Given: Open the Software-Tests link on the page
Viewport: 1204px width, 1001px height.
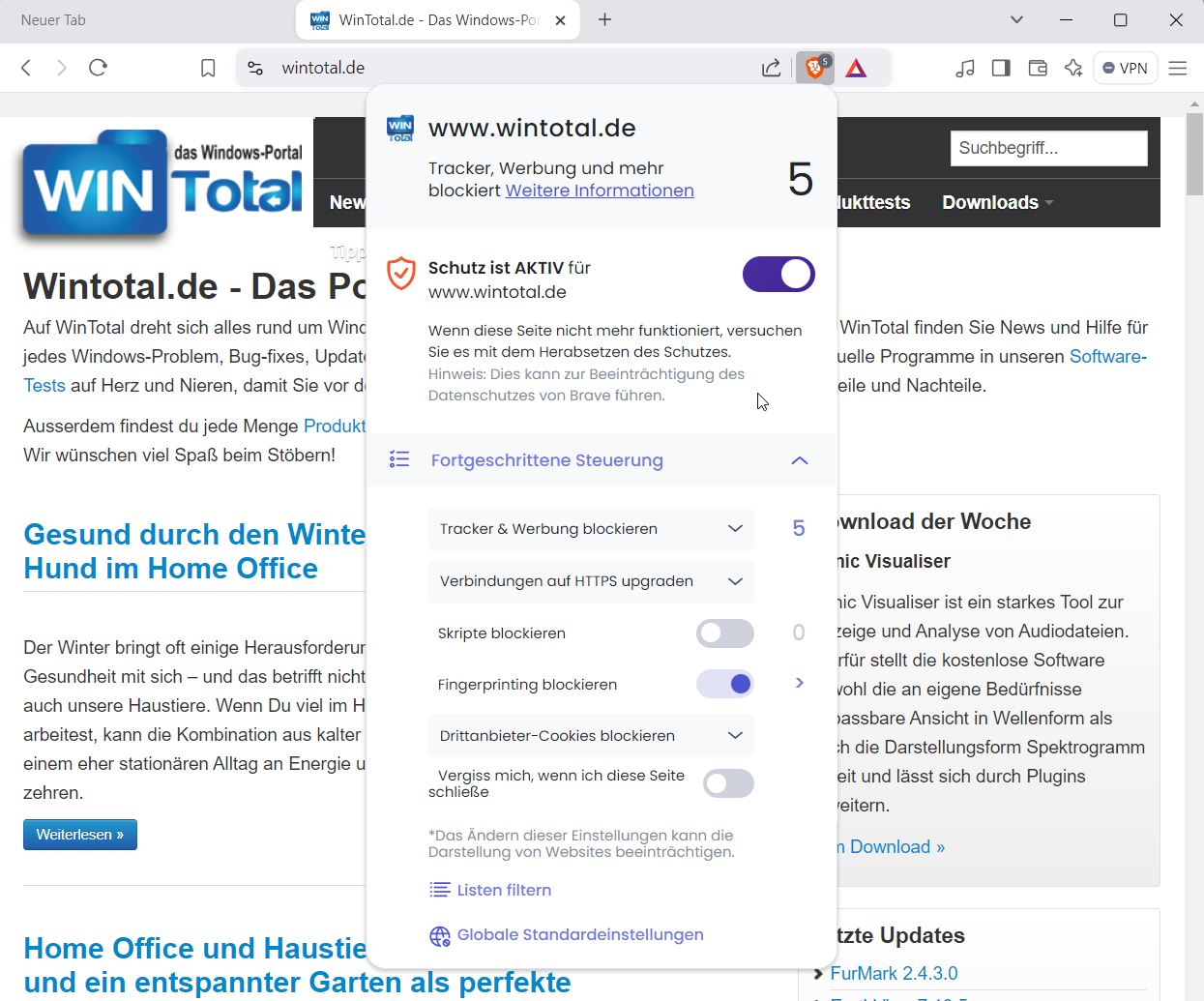Looking at the screenshot, I should [1108, 357].
